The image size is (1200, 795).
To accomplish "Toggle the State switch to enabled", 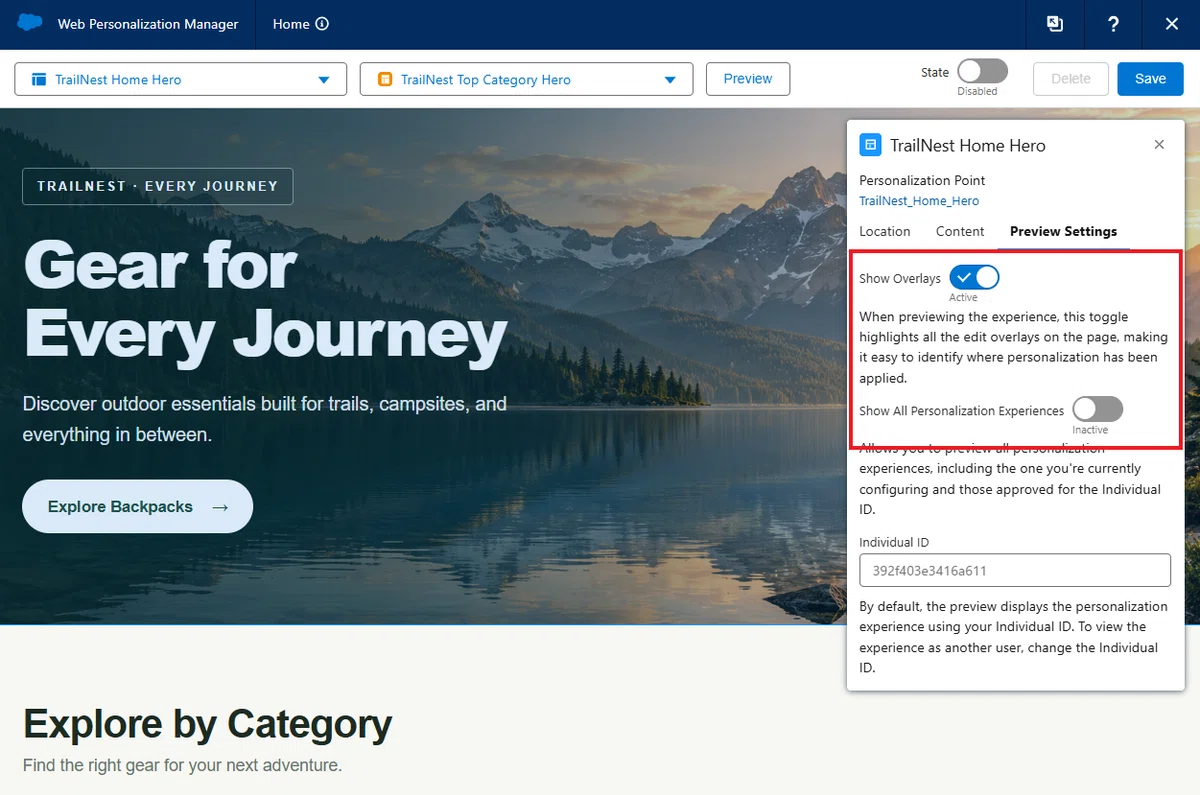I will [x=982, y=71].
